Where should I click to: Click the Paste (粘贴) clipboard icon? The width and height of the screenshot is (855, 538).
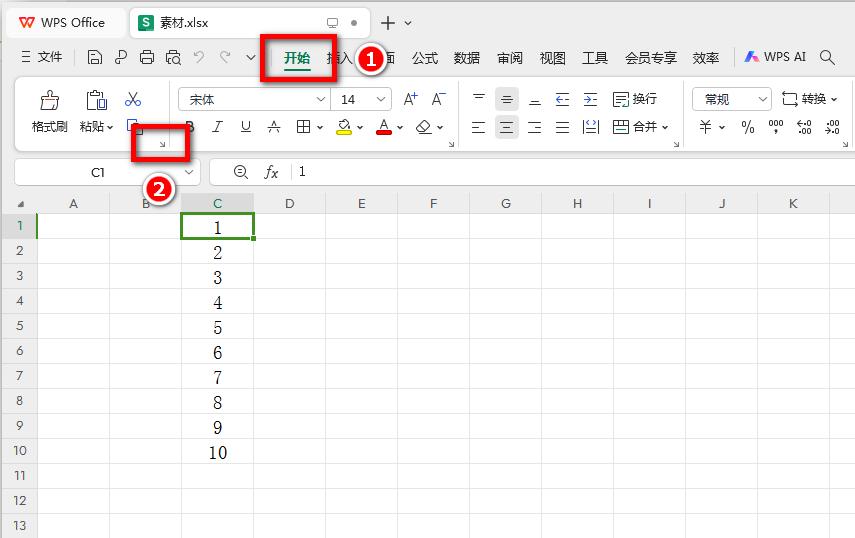97,101
